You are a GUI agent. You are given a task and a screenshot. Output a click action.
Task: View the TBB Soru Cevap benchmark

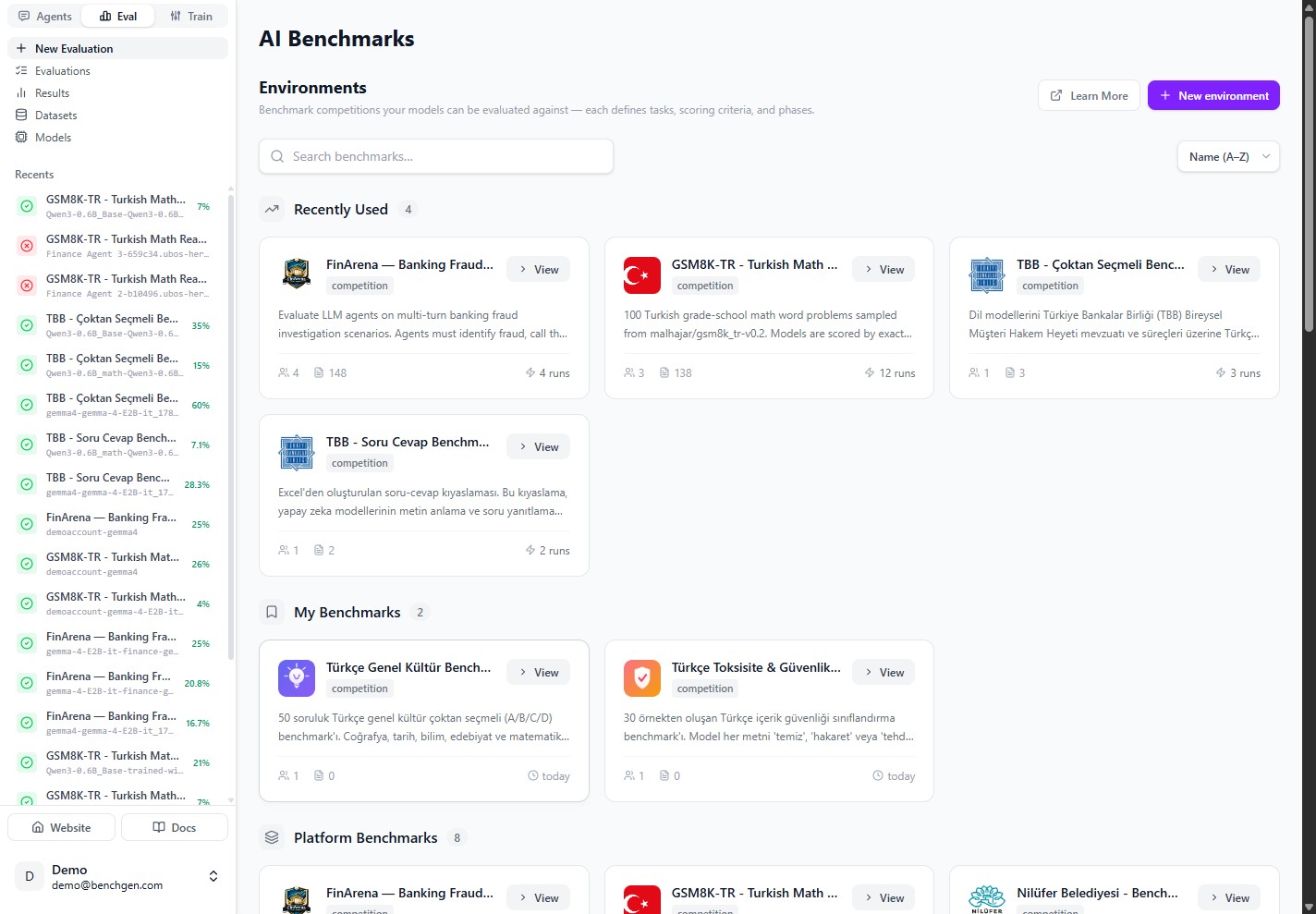tap(538, 447)
